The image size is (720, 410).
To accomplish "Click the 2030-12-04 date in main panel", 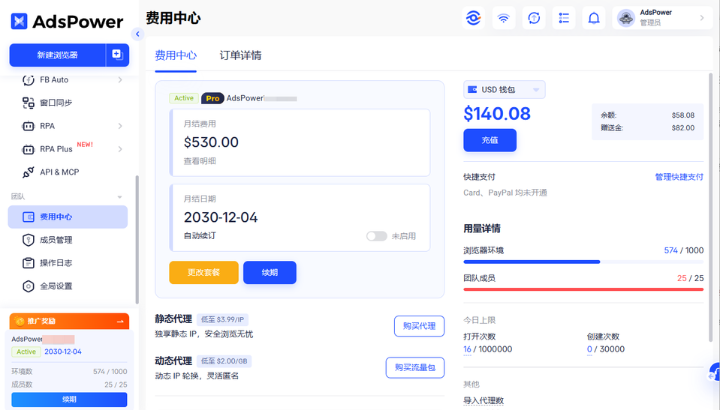I will coord(221,217).
